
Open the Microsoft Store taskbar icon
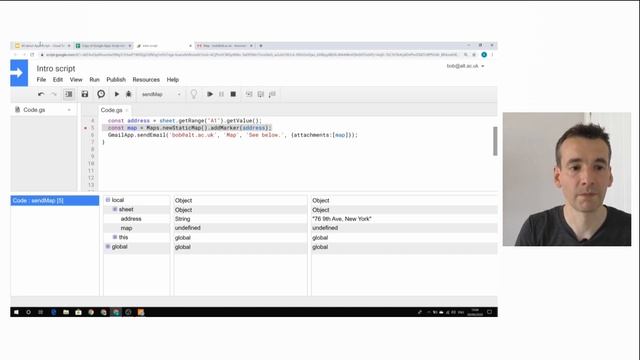(x=78, y=312)
